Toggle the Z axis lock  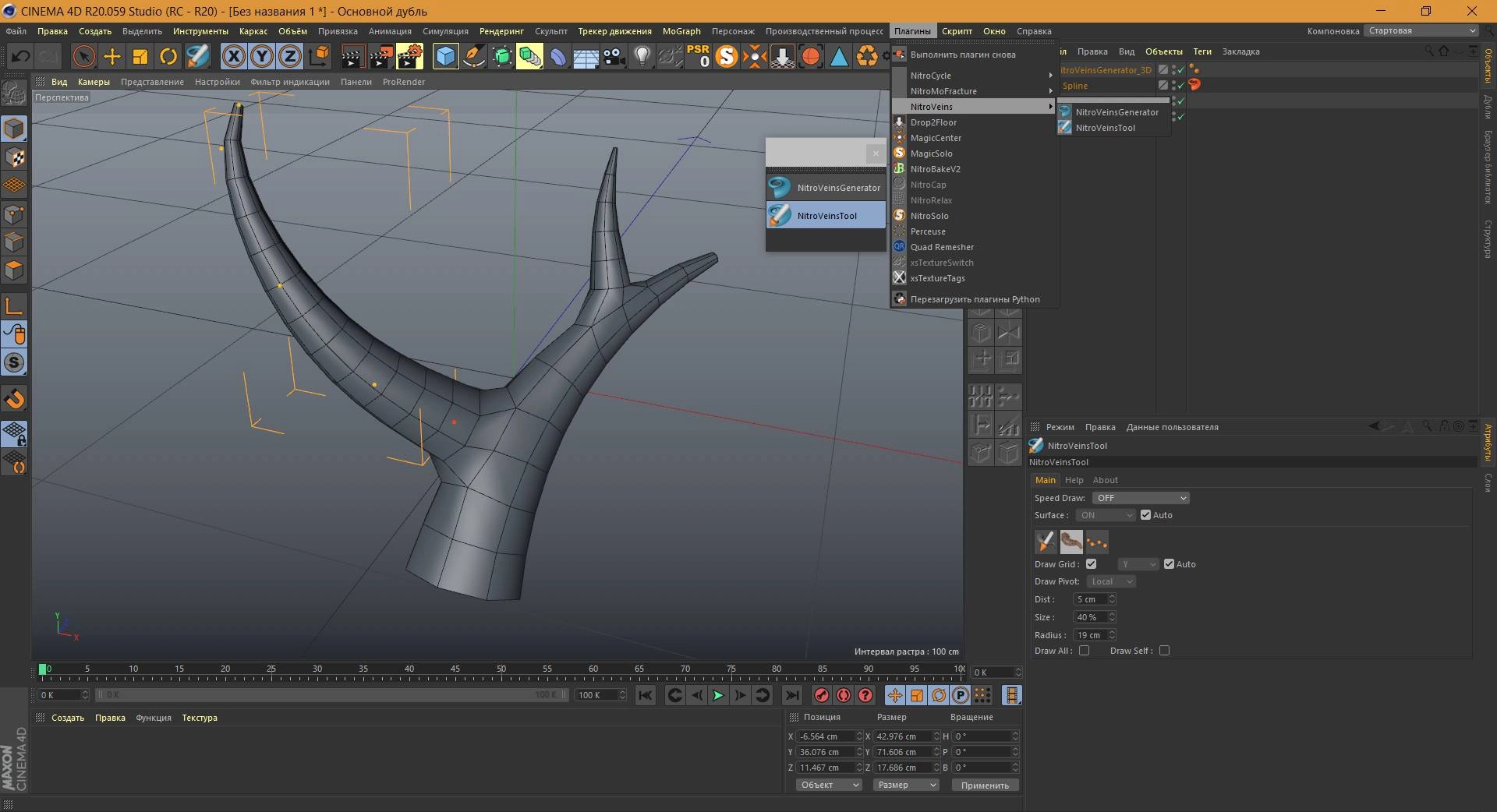coord(290,56)
